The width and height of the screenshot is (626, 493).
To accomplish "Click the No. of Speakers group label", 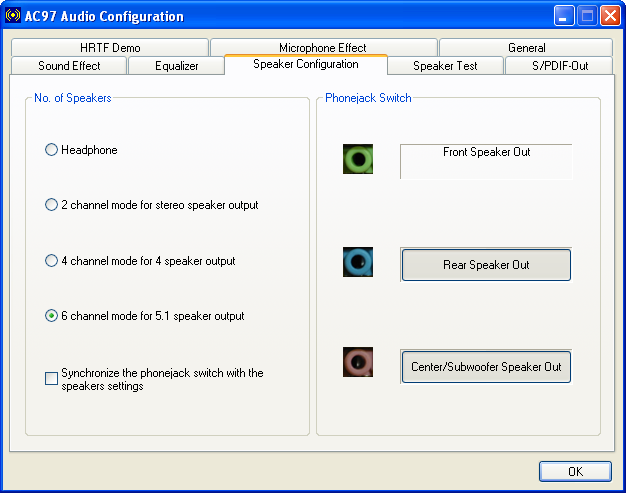I will pyautogui.click(x=73, y=98).
